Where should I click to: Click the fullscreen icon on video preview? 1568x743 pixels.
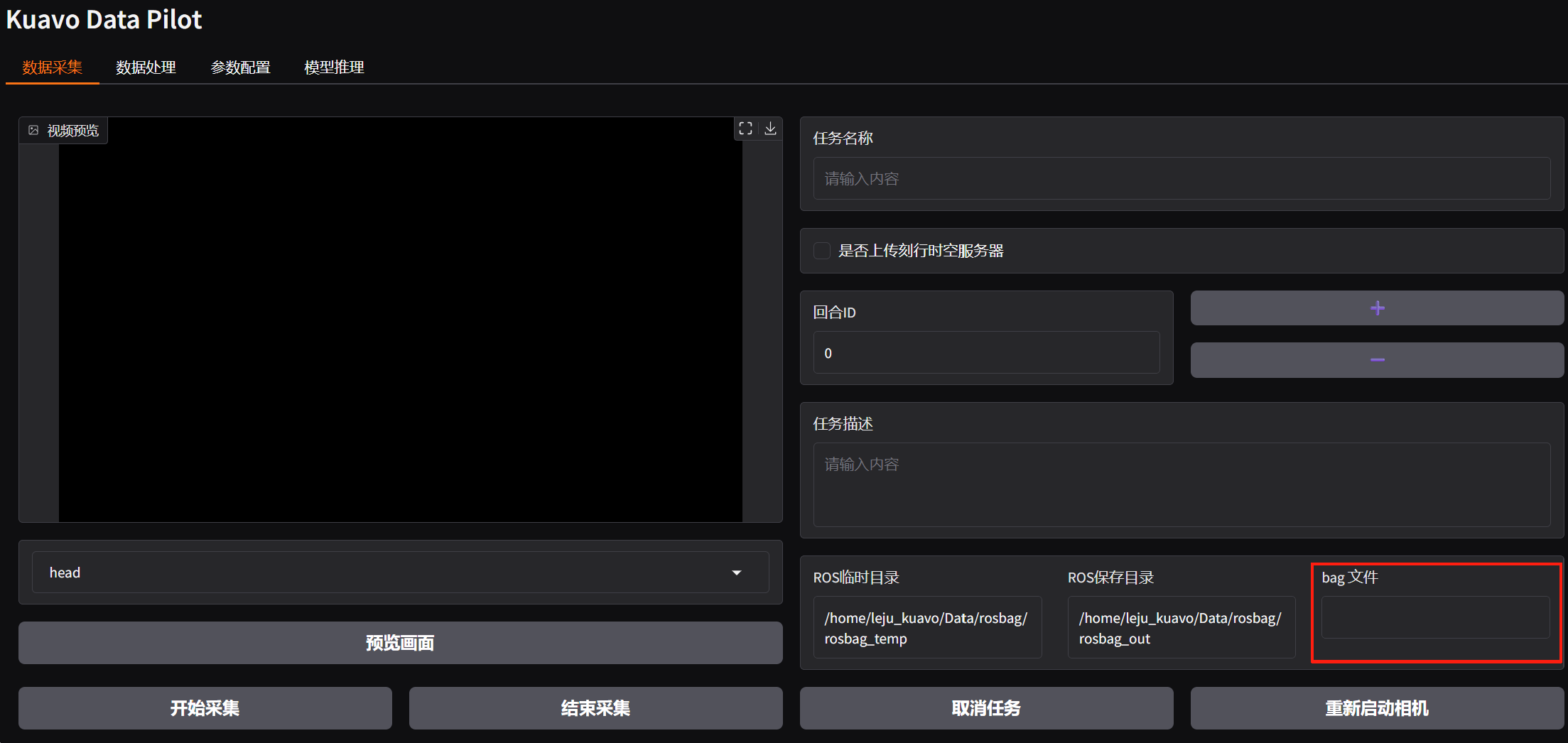(x=745, y=129)
